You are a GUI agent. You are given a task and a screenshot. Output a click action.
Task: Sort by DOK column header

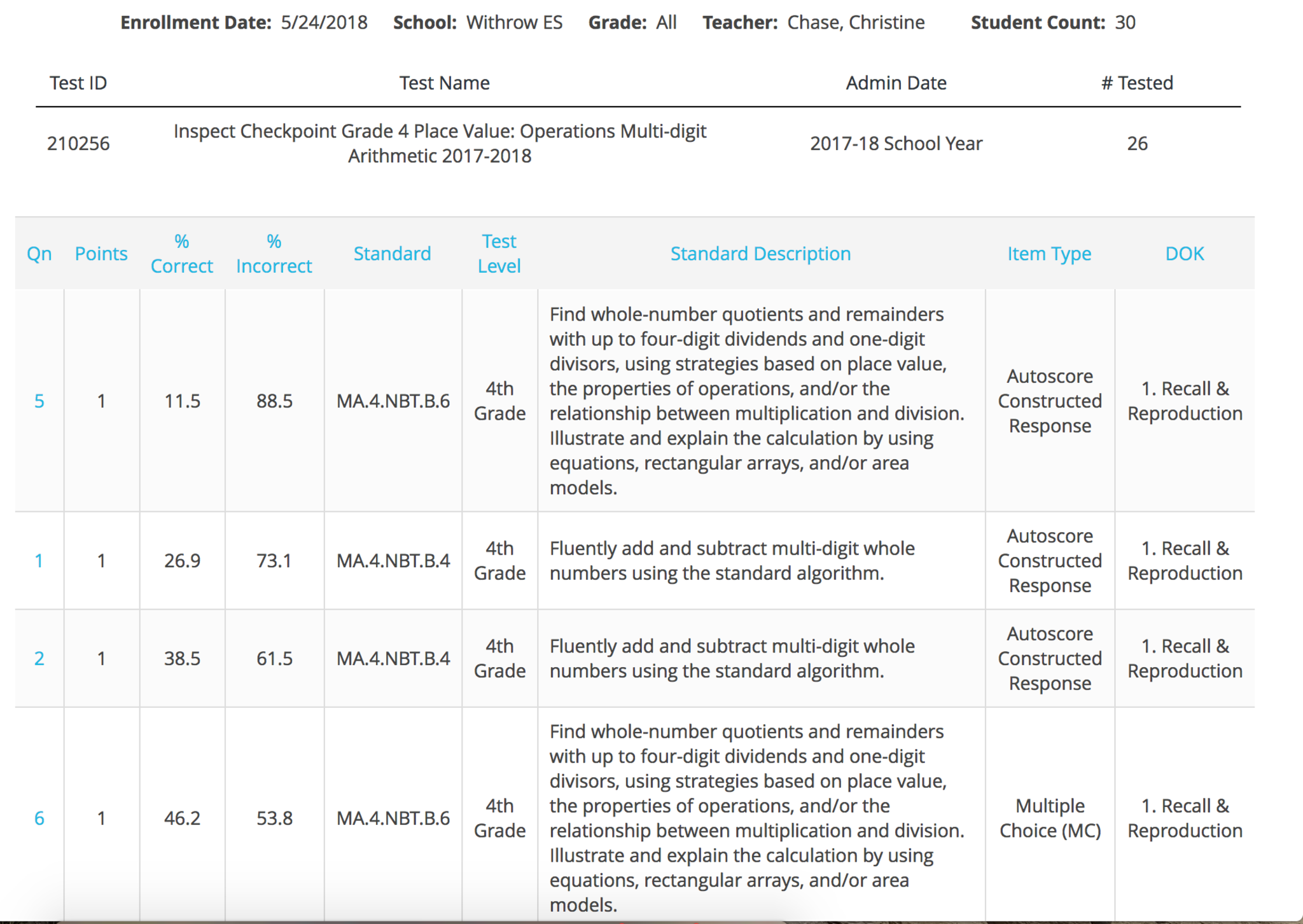click(x=1184, y=254)
